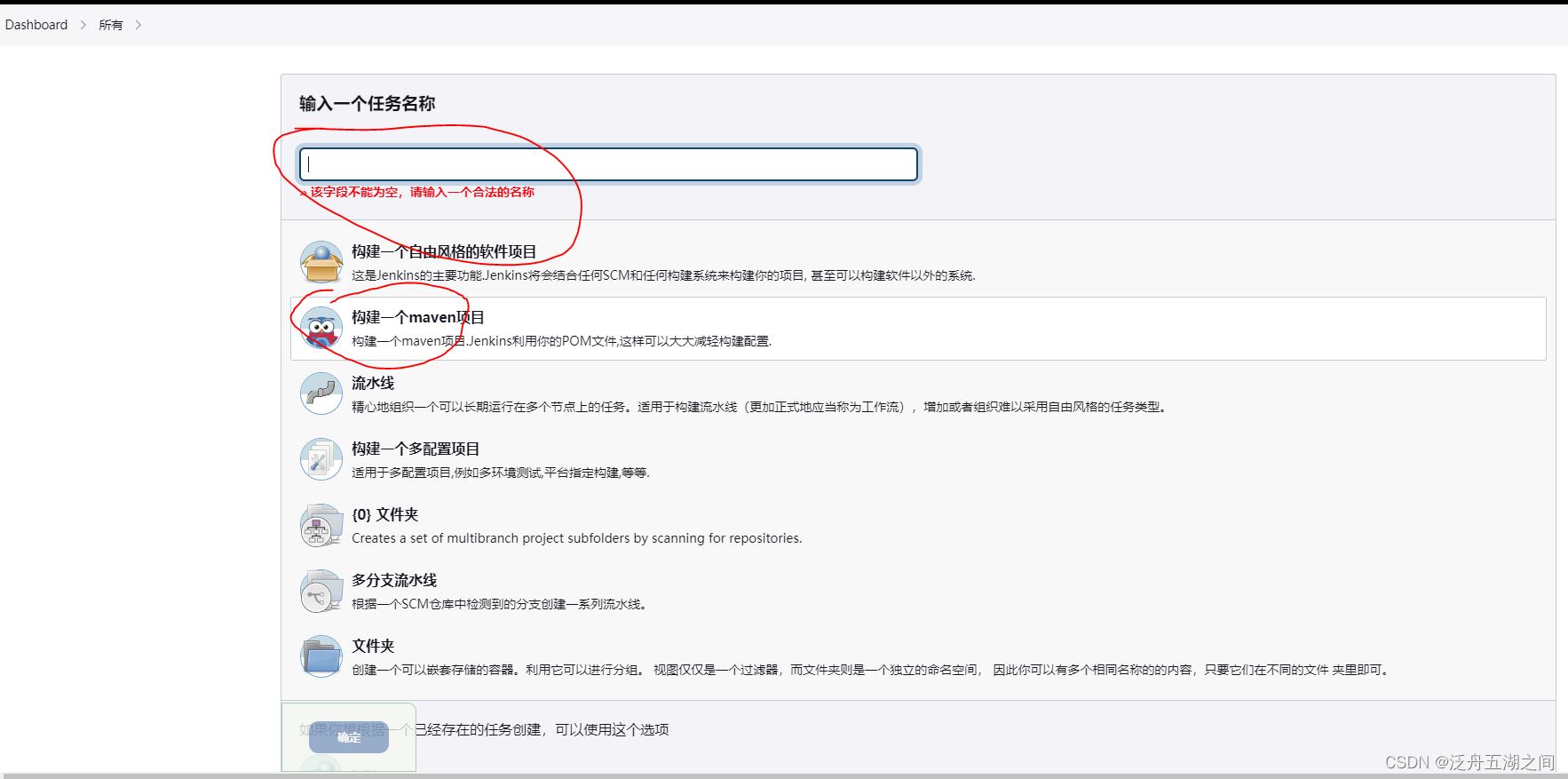Click the pipeline (流水线) pipe icon
The height and width of the screenshot is (779, 1568).
pos(321,393)
